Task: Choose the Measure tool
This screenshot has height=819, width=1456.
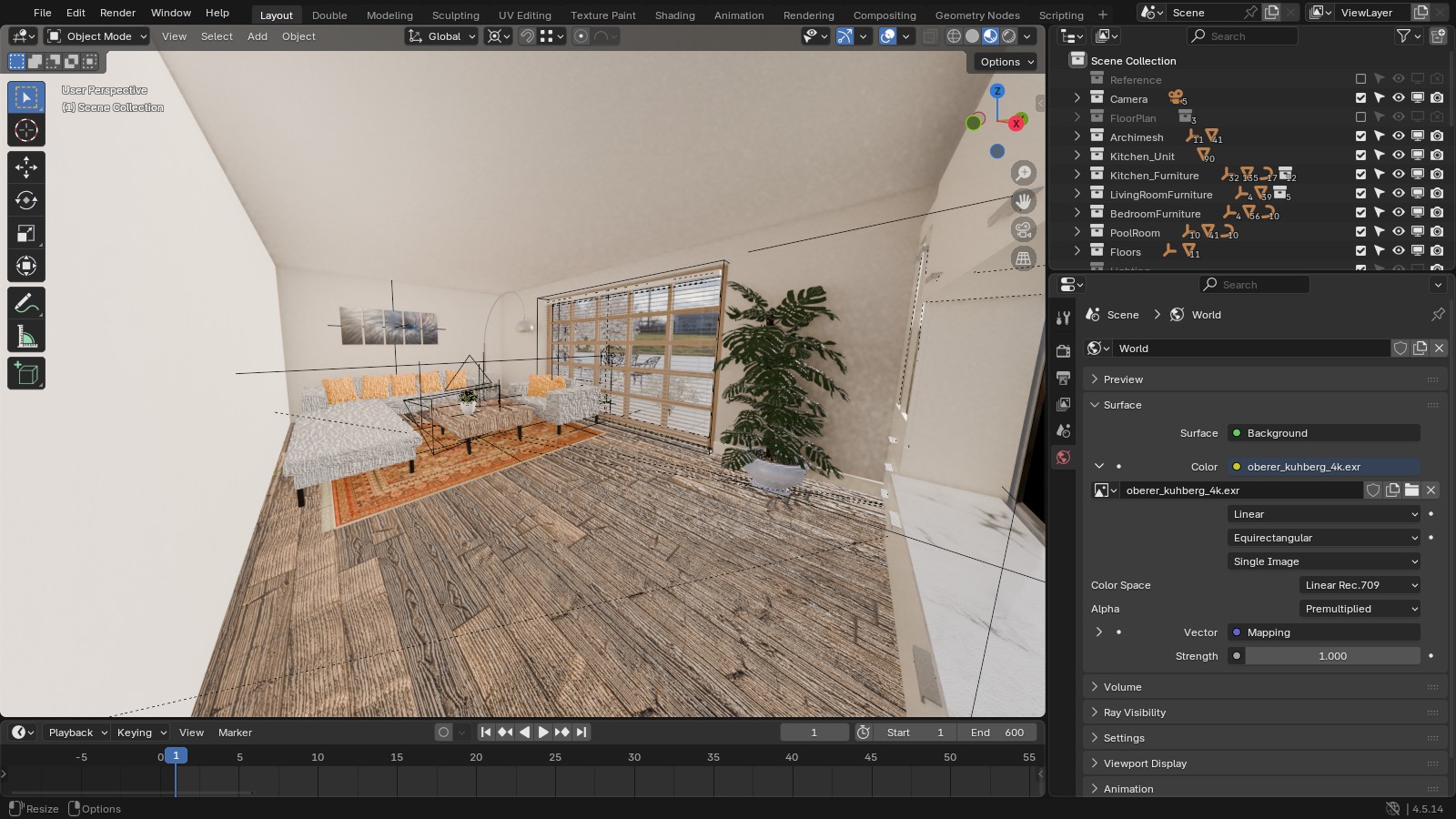Action: (x=26, y=337)
